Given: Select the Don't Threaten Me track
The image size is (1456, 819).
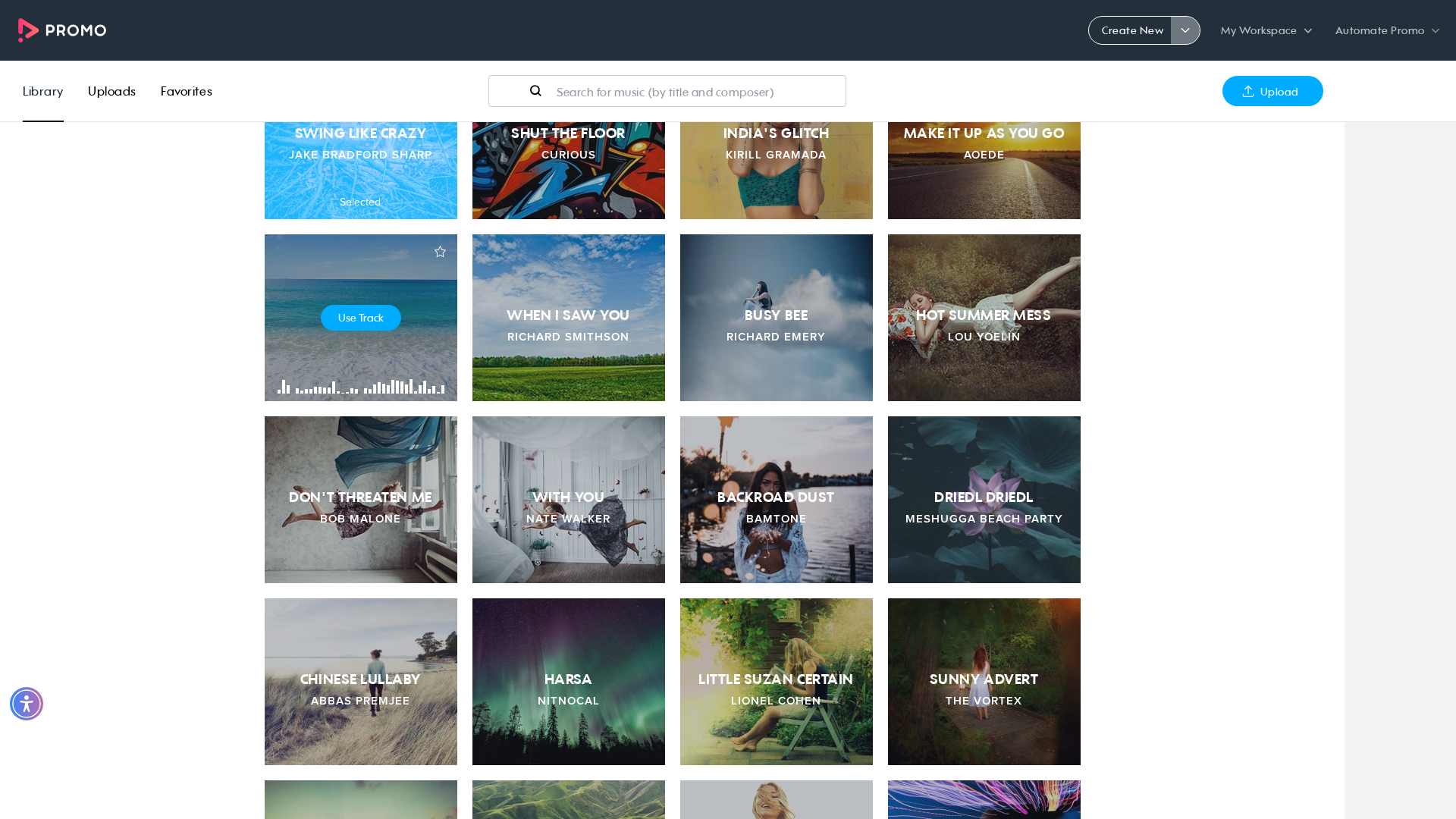Looking at the screenshot, I should [361, 500].
